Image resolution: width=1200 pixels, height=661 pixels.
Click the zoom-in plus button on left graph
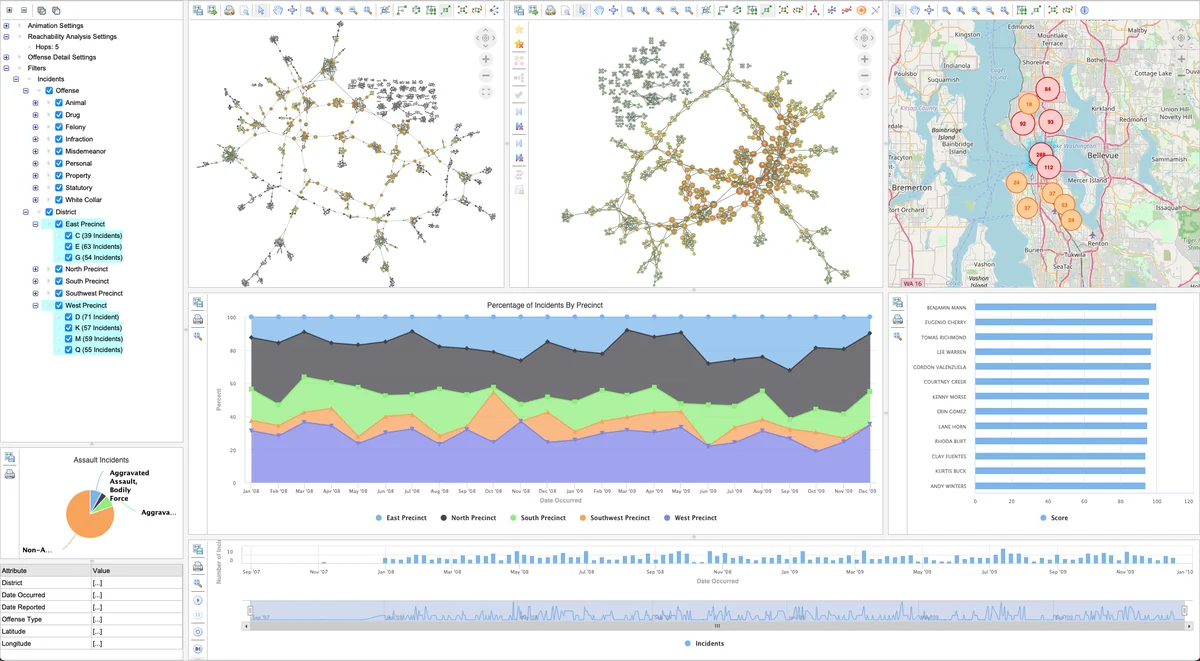486,60
